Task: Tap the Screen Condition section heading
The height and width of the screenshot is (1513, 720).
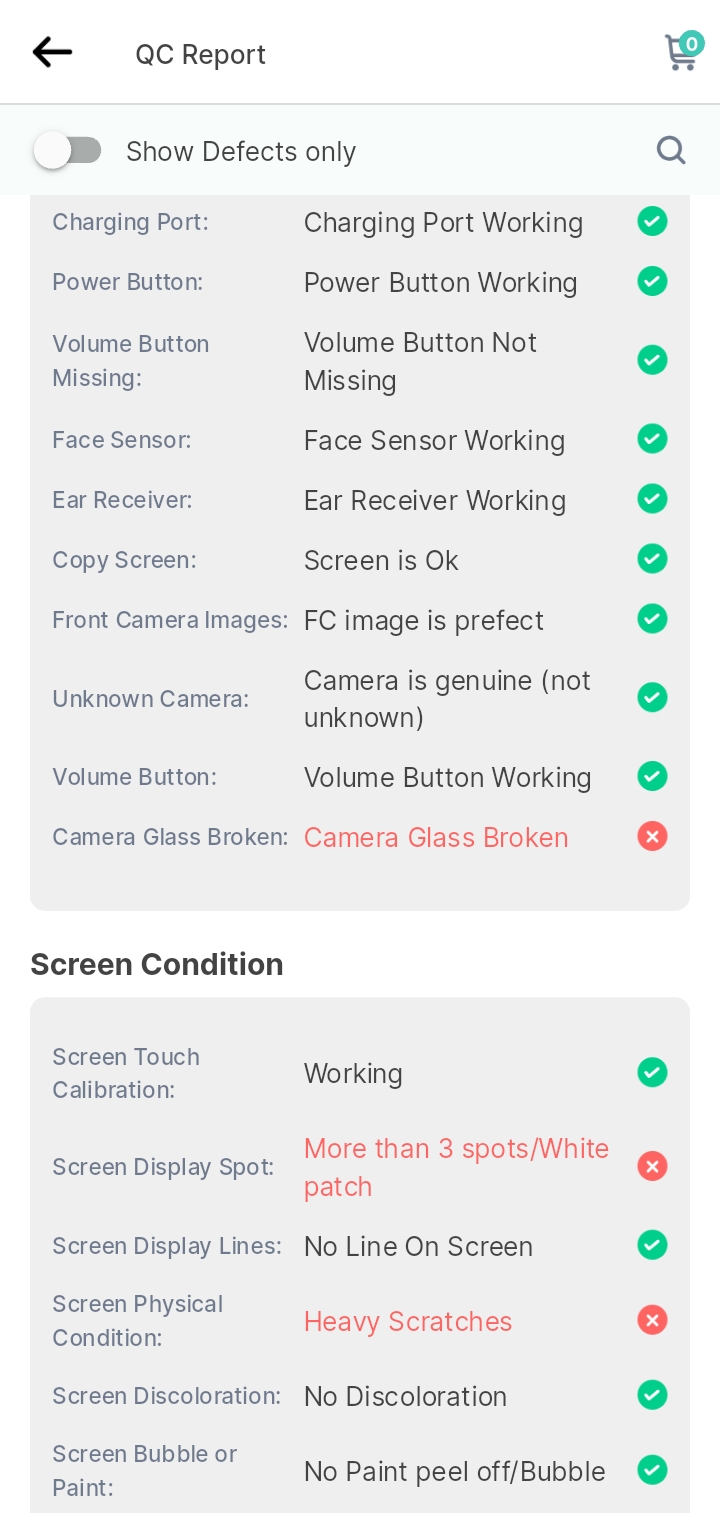Action: [x=157, y=964]
